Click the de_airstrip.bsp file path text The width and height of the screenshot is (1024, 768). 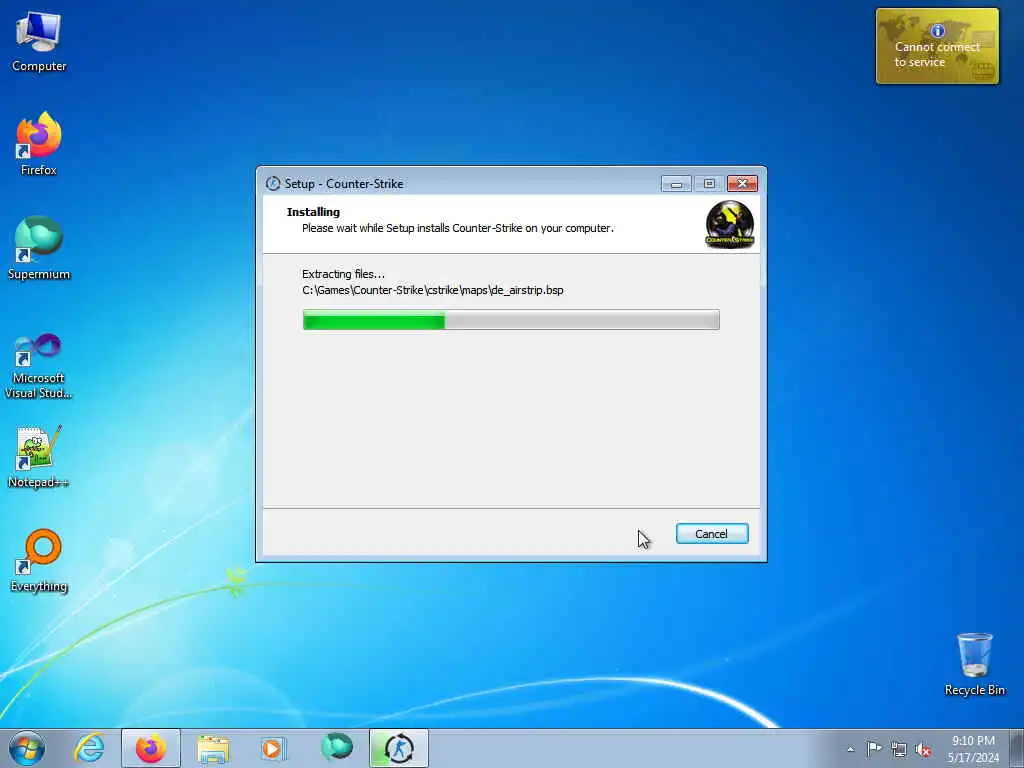432,290
